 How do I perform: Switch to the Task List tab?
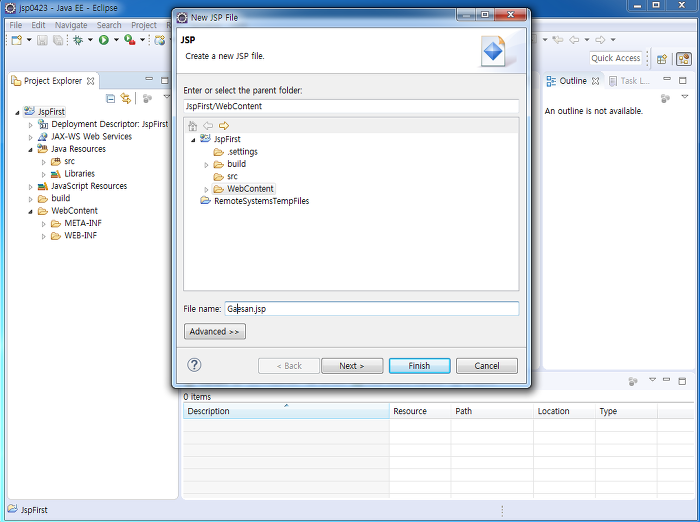pos(629,81)
